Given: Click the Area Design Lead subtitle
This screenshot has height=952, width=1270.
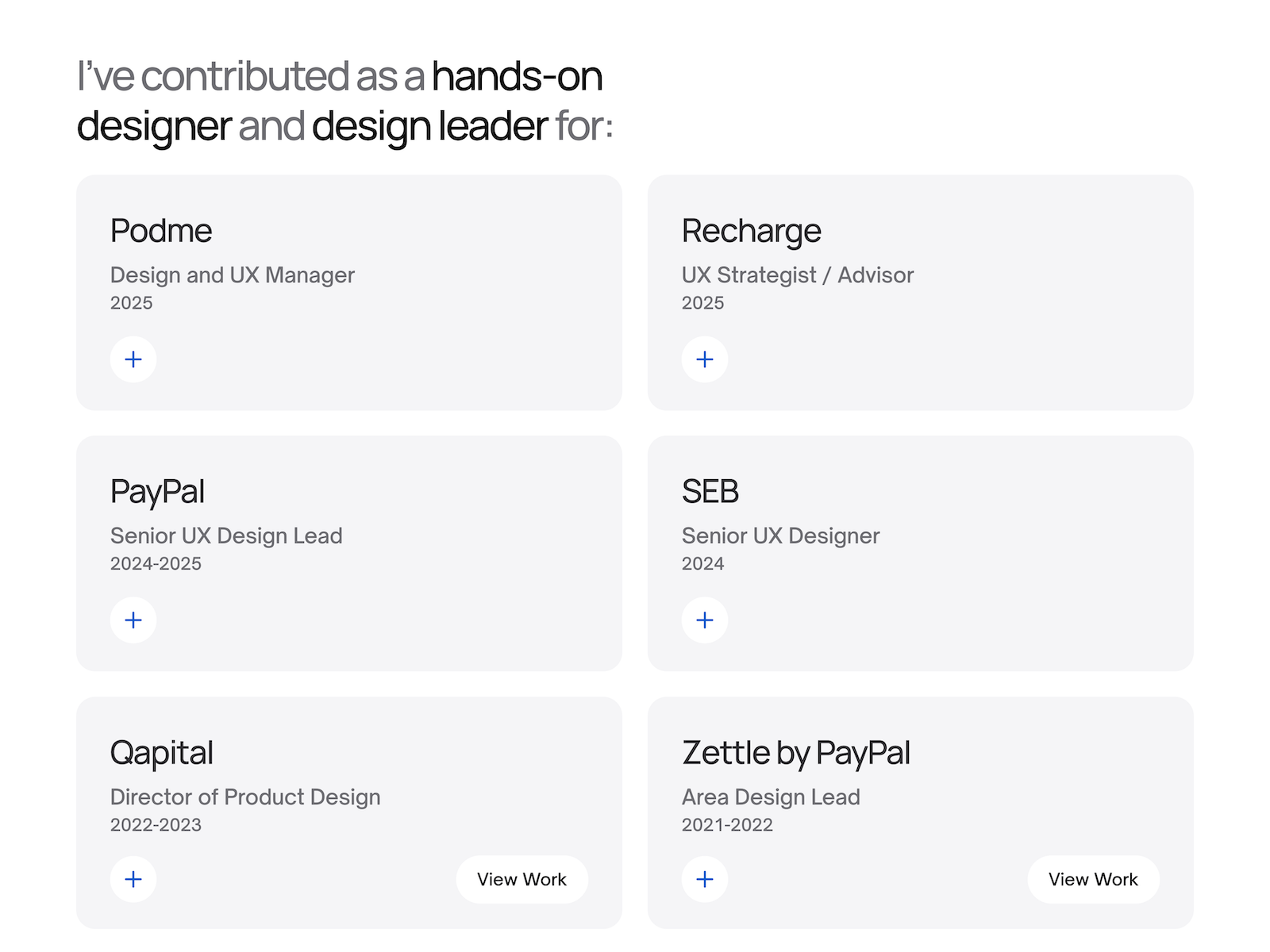Looking at the screenshot, I should [771, 797].
